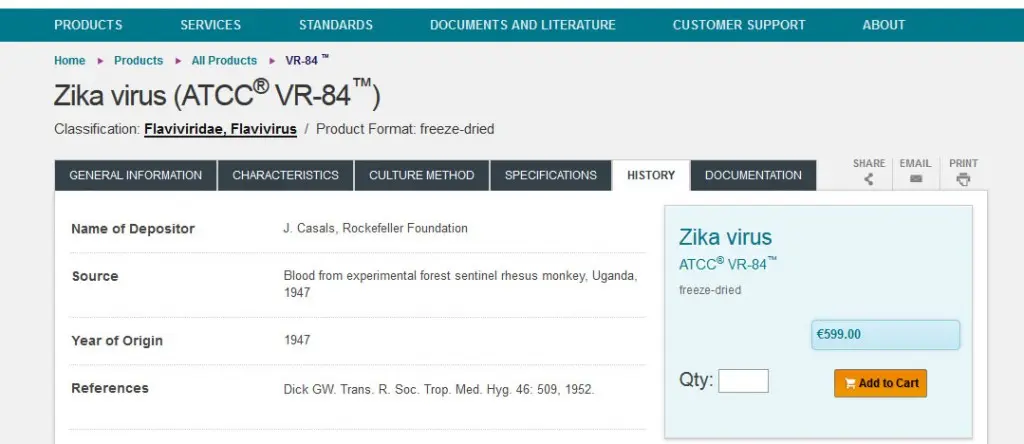Open the Customer Support menu
The image size is (1024, 444).
[739, 25]
